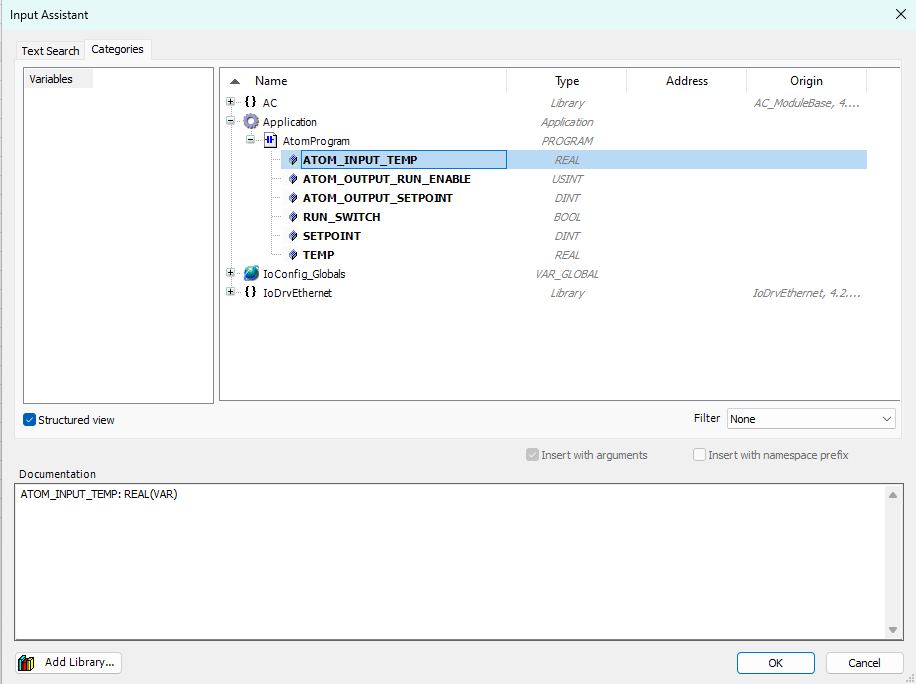Click the Add Library button

pos(69,662)
